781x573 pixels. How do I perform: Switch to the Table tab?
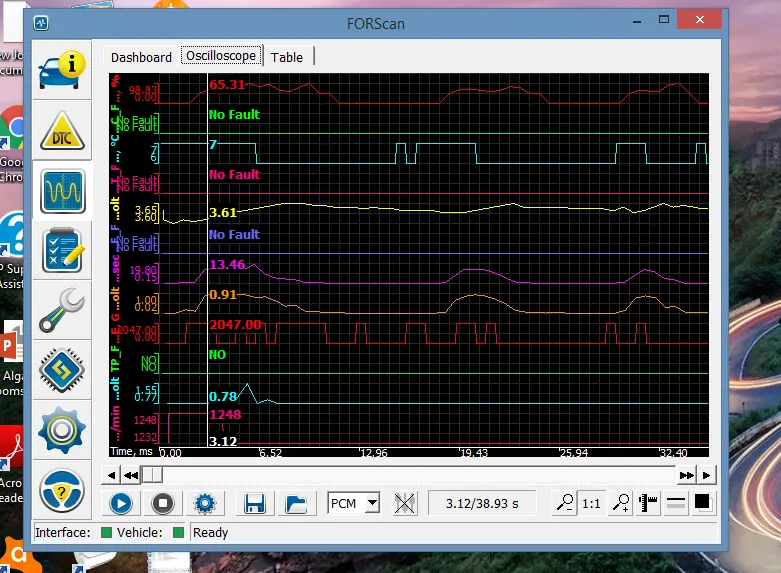(x=287, y=57)
